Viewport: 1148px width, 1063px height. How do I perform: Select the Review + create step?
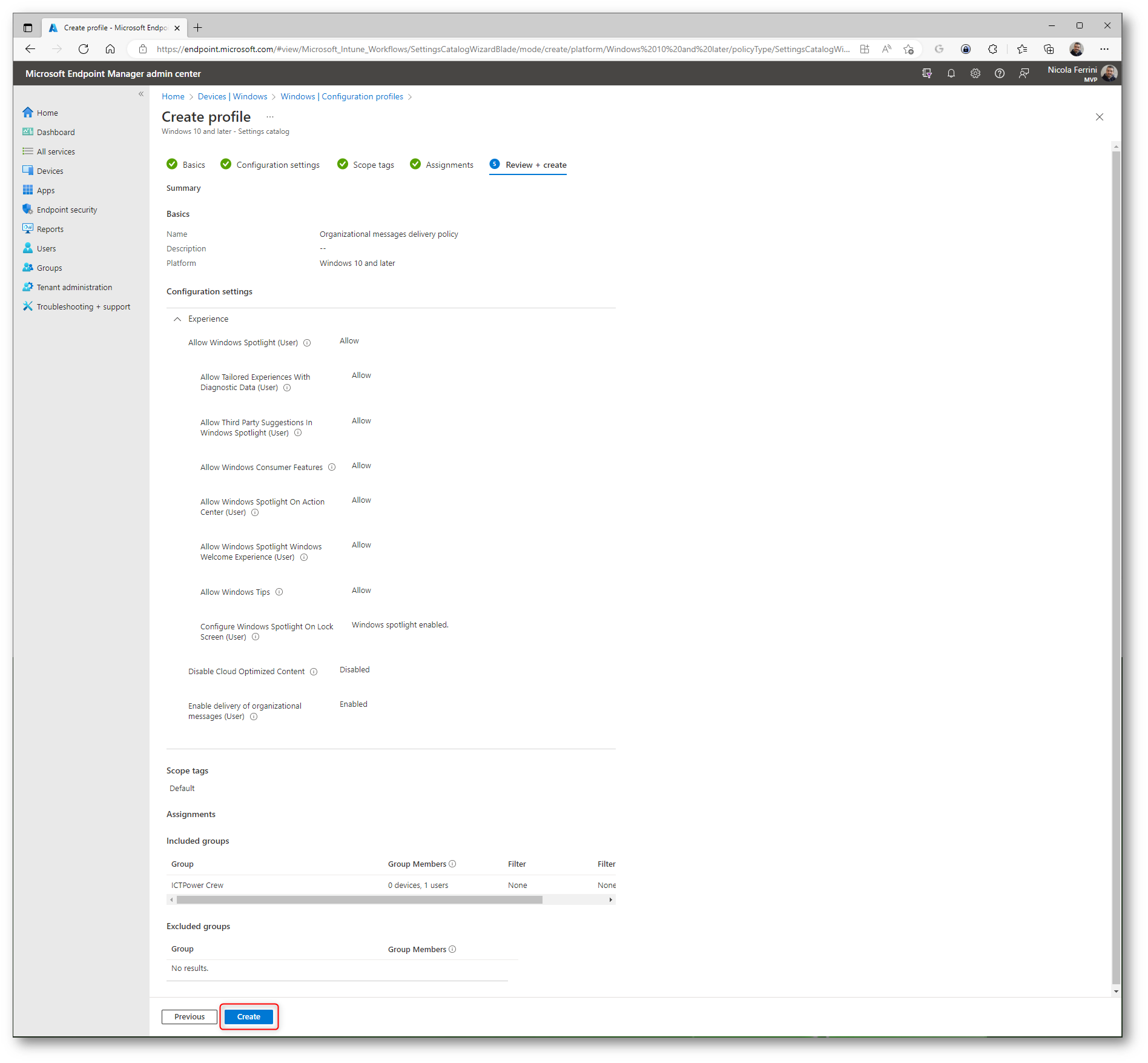pyautogui.click(x=528, y=165)
